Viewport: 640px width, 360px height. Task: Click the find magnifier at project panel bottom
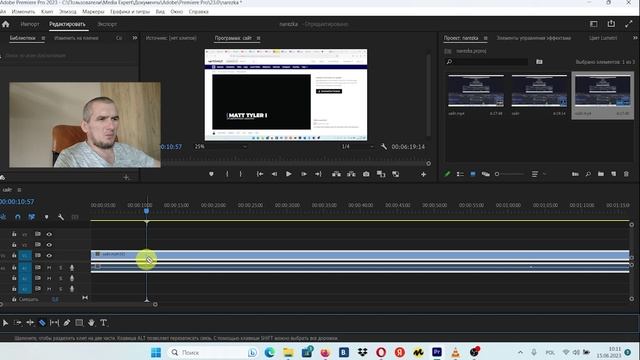click(x=588, y=174)
